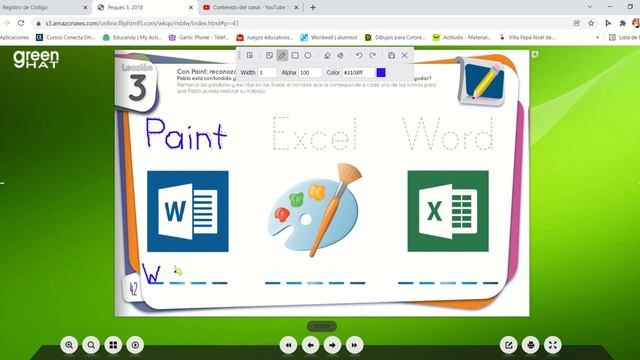Click the Paint palette icon image

click(x=315, y=210)
